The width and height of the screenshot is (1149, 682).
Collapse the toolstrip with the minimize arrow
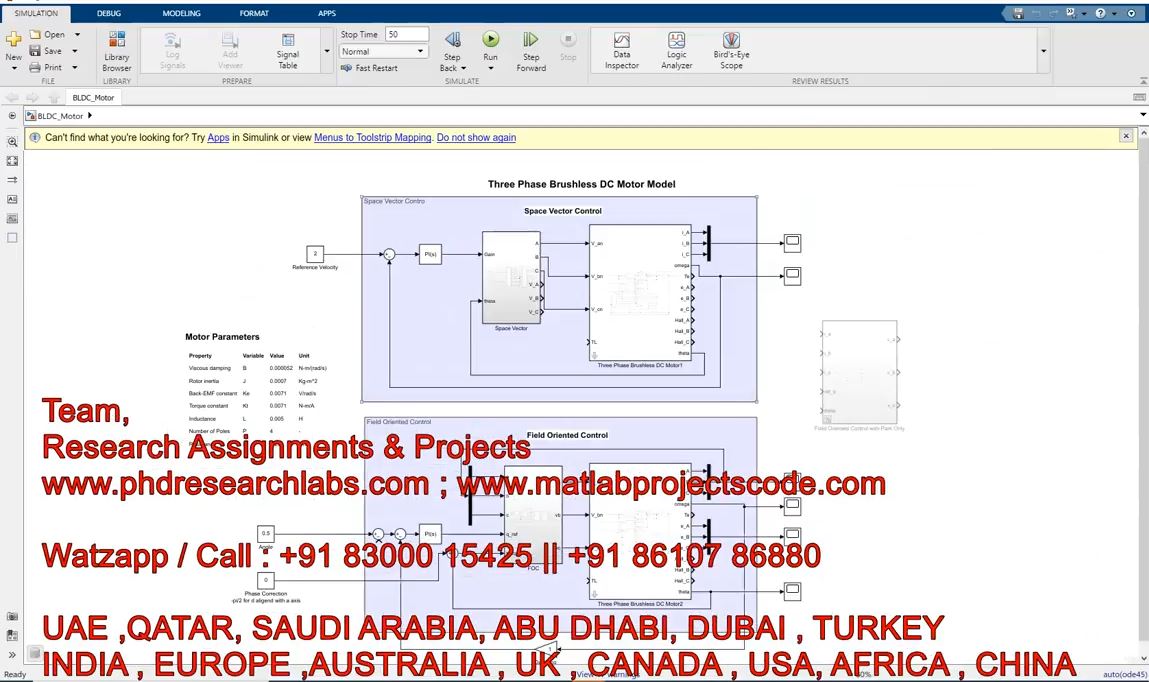pyautogui.click(x=1143, y=81)
